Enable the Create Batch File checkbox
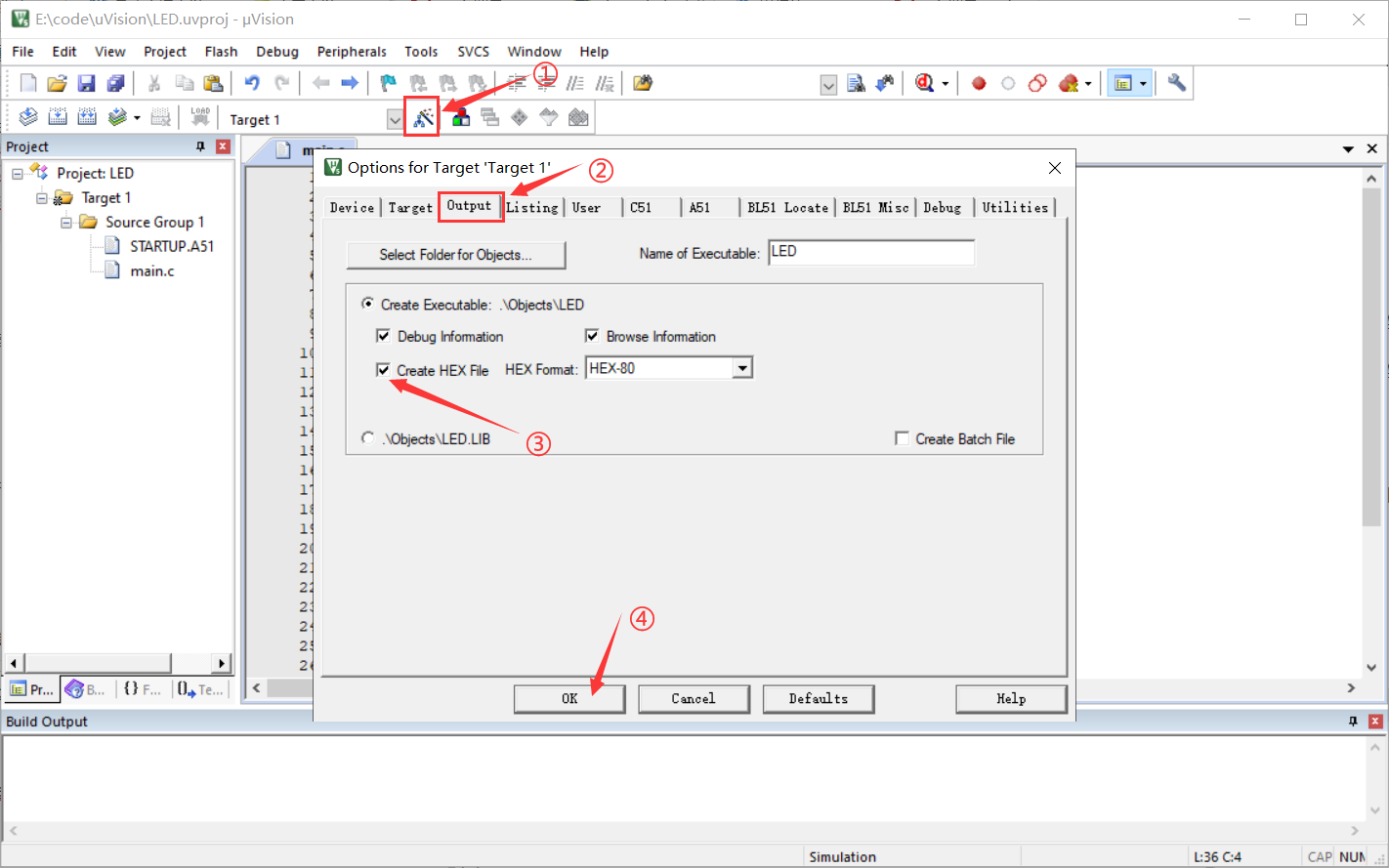 point(902,438)
